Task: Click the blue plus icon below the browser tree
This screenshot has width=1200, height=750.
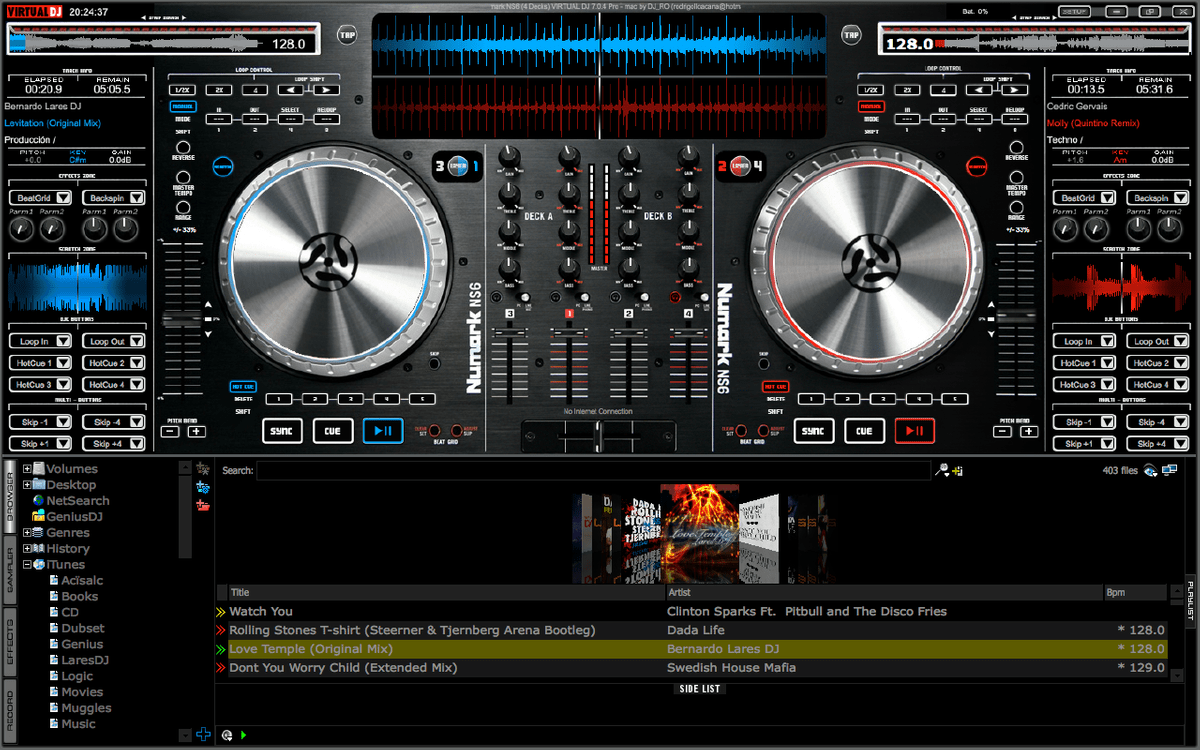Action: click(204, 733)
